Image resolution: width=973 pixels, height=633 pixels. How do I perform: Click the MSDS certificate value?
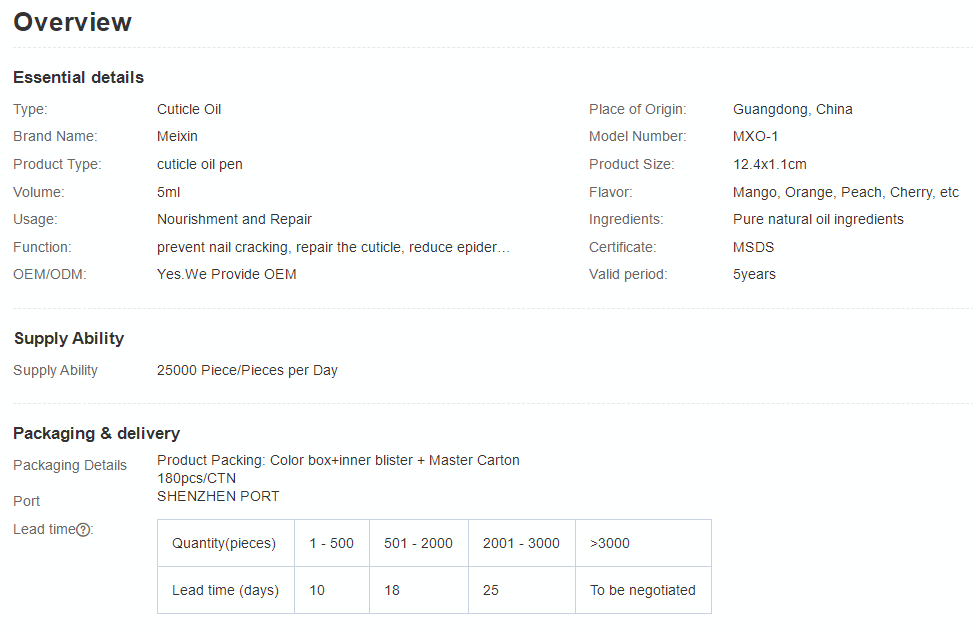tap(753, 247)
